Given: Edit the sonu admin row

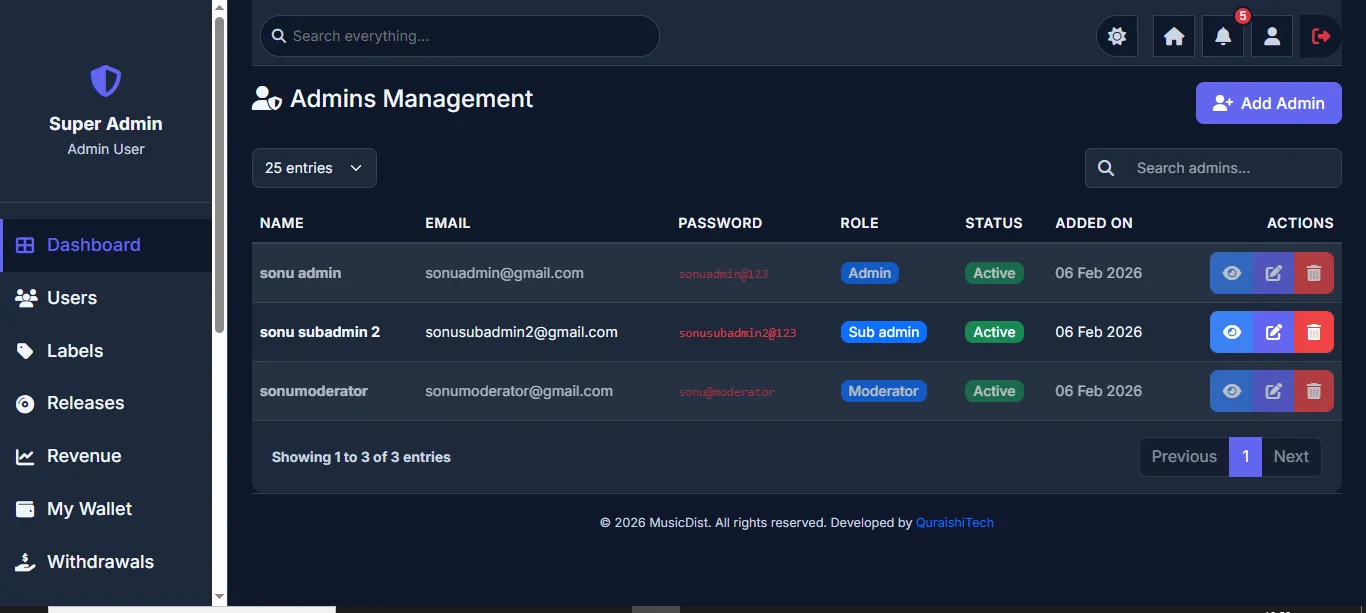Looking at the screenshot, I should (x=1274, y=273).
